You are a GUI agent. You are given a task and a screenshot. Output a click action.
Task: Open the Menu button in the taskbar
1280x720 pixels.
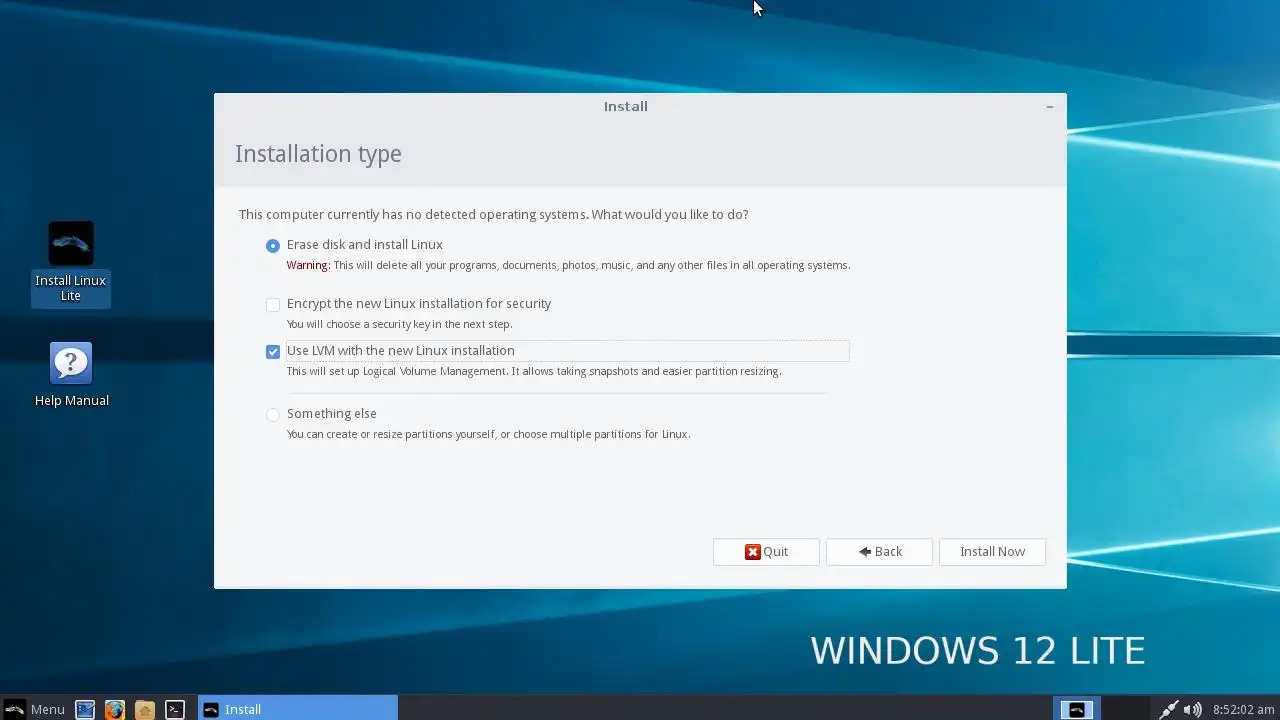[x=35, y=709]
